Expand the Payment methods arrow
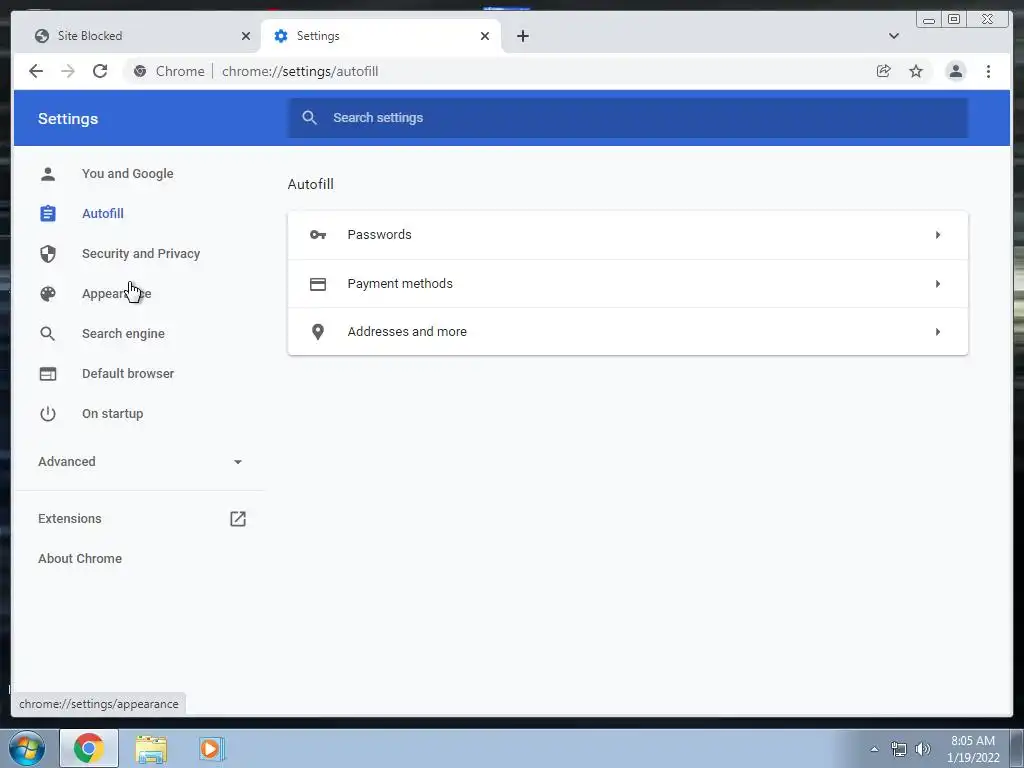The image size is (1024, 768). [x=938, y=283]
